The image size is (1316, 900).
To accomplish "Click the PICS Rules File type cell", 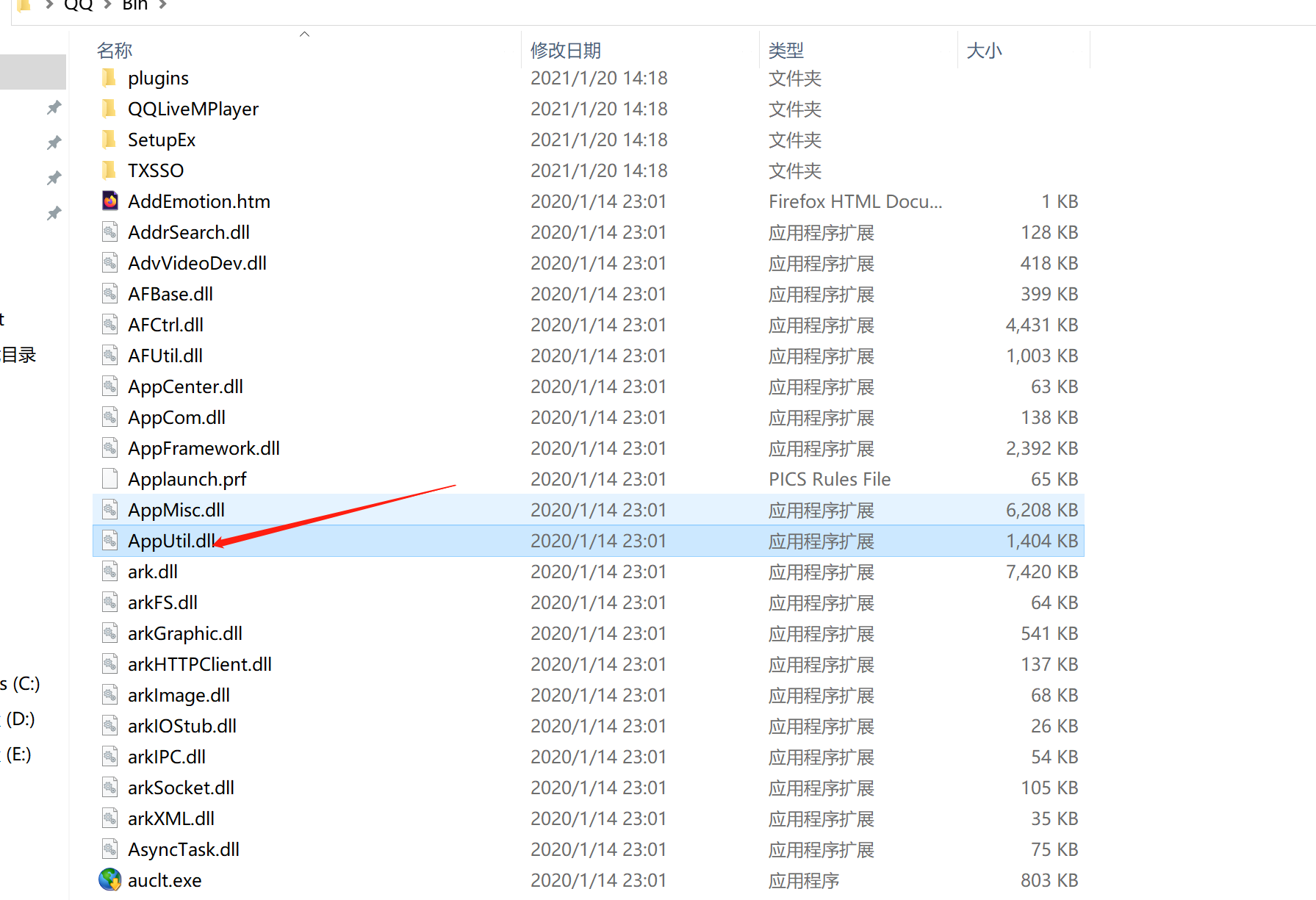I will click(830, 479).
